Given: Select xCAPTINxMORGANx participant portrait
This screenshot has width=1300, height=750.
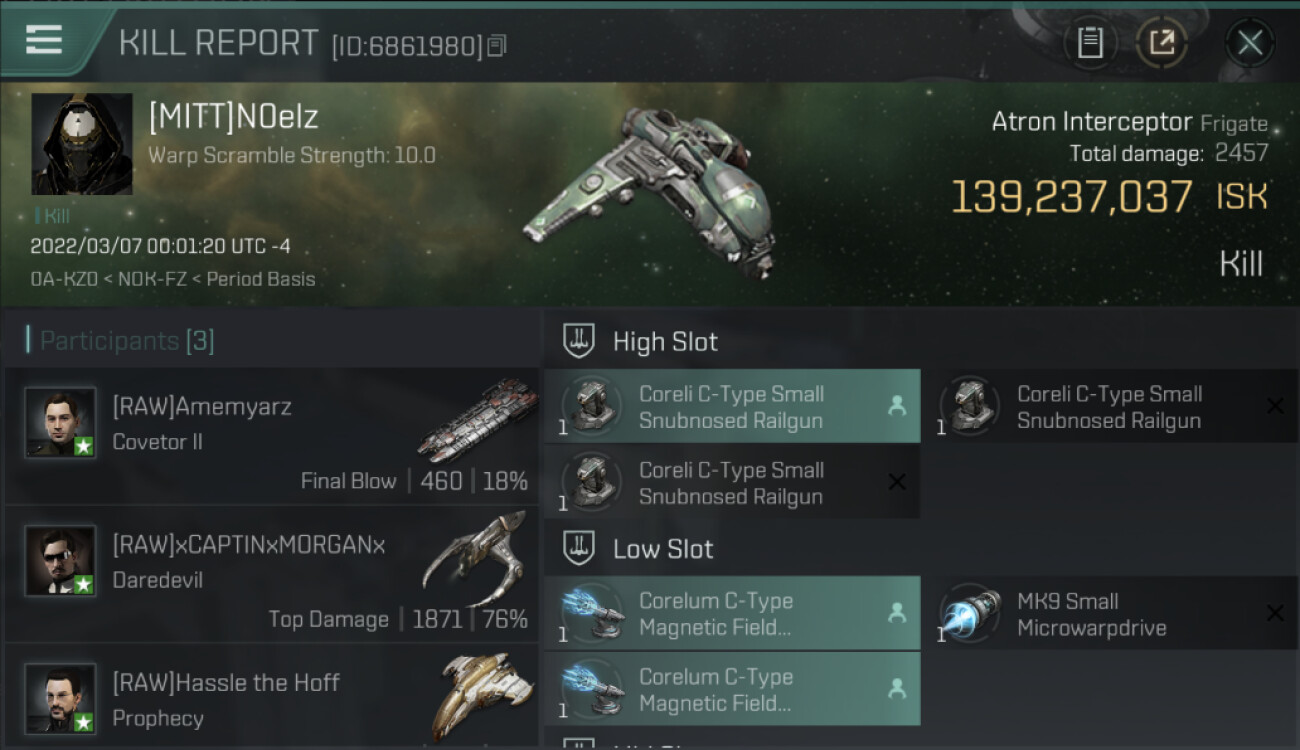Looking at the screenshot, I should point(60,561).
